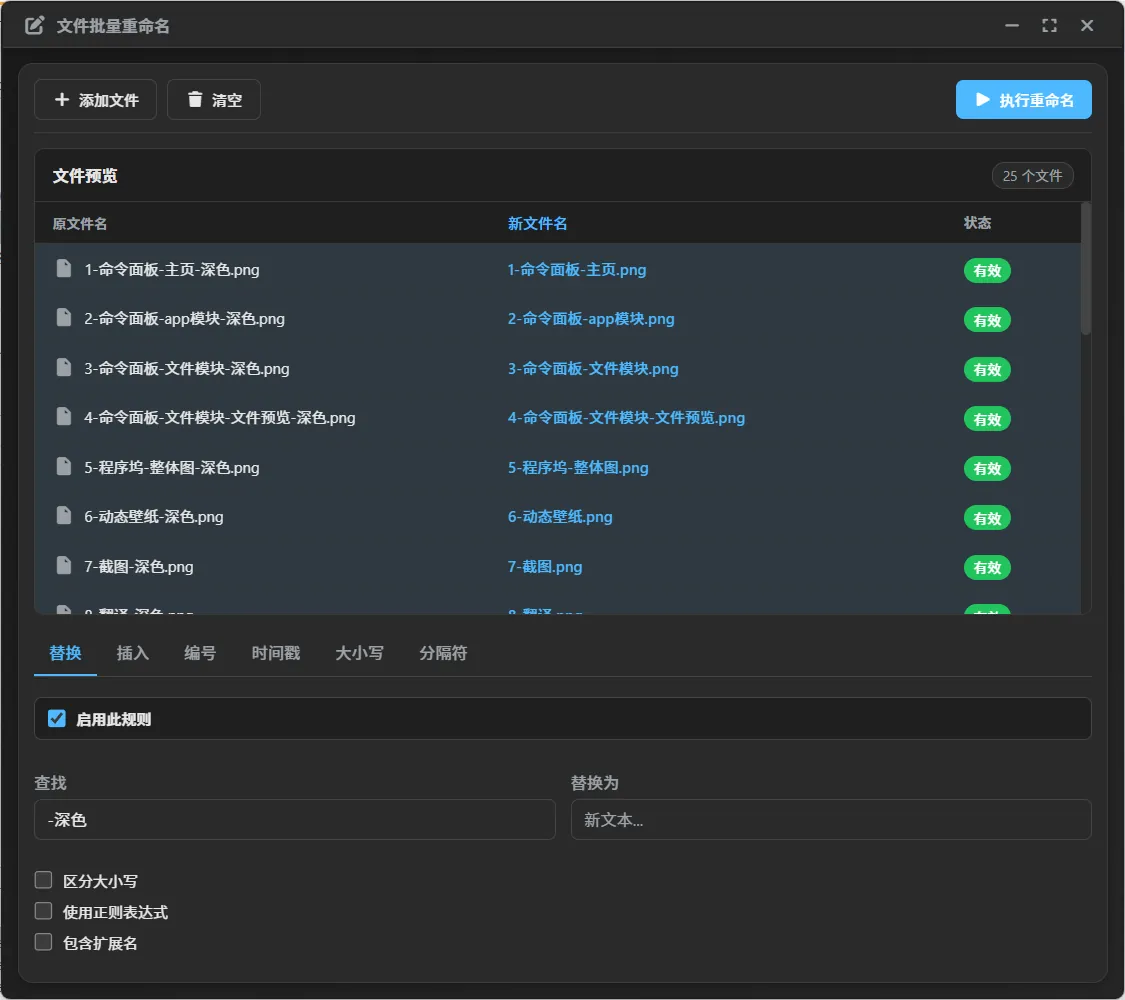
Task: Click 有效 badge in 6-动态壁纸 row
Action: click(x=987, y=518)
